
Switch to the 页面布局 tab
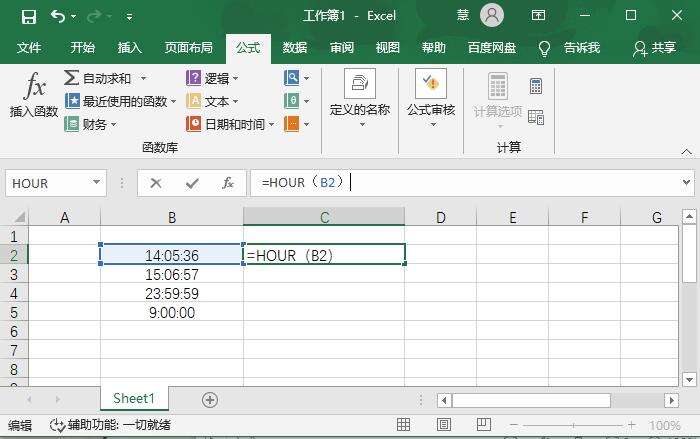[188, 47]
